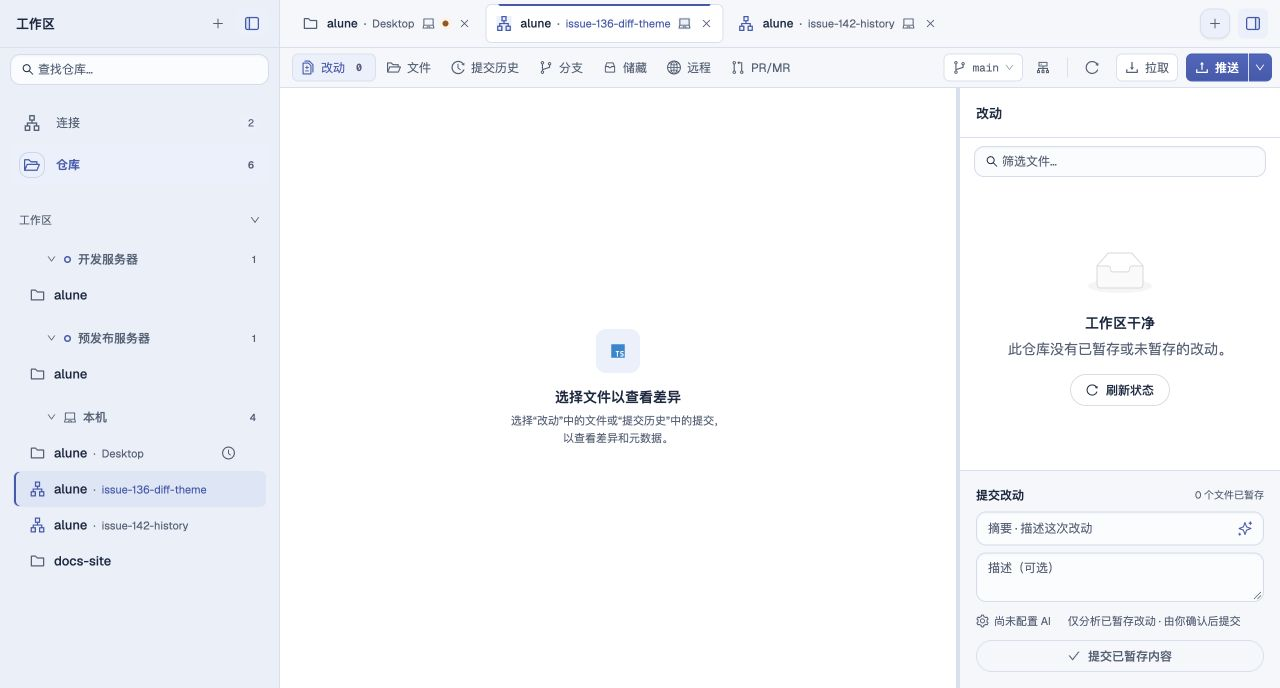
Task: Open the 远程 remotes view
Action: pyautogui.click(x=689, y=67)
